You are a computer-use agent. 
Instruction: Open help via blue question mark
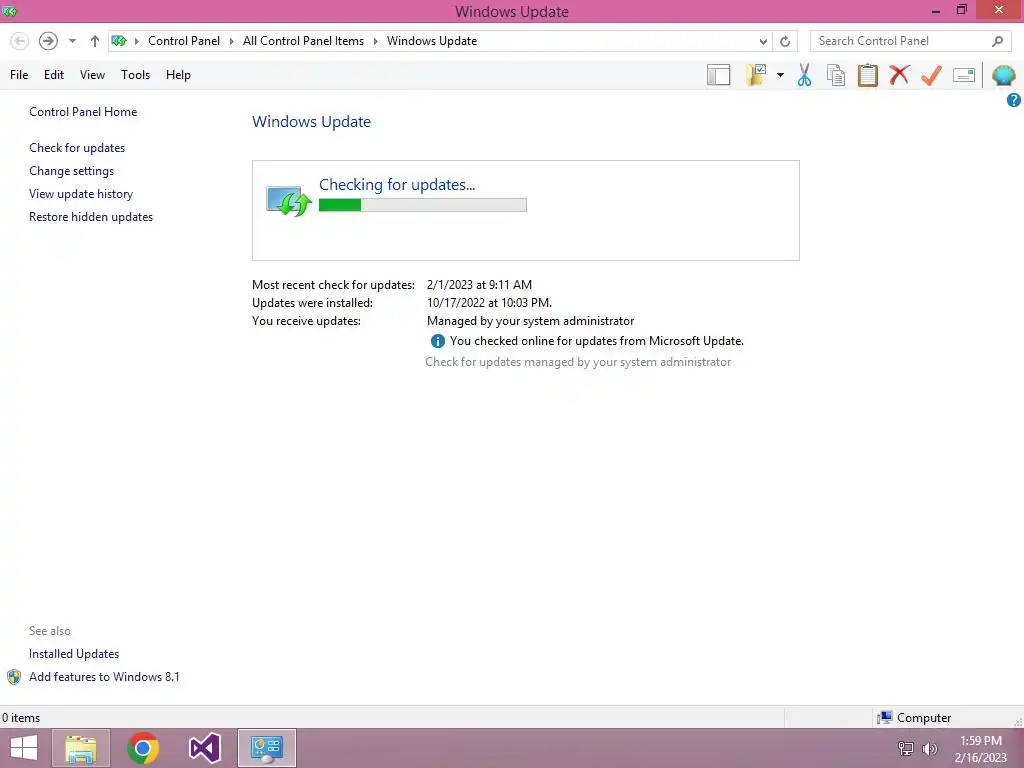(1014, 100)
